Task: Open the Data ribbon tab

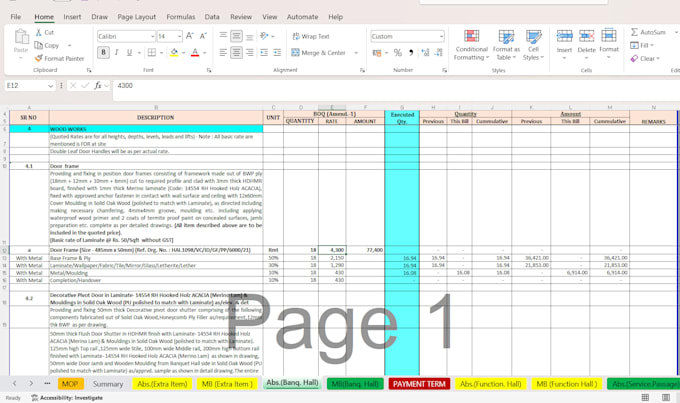Action: point(212,17)
